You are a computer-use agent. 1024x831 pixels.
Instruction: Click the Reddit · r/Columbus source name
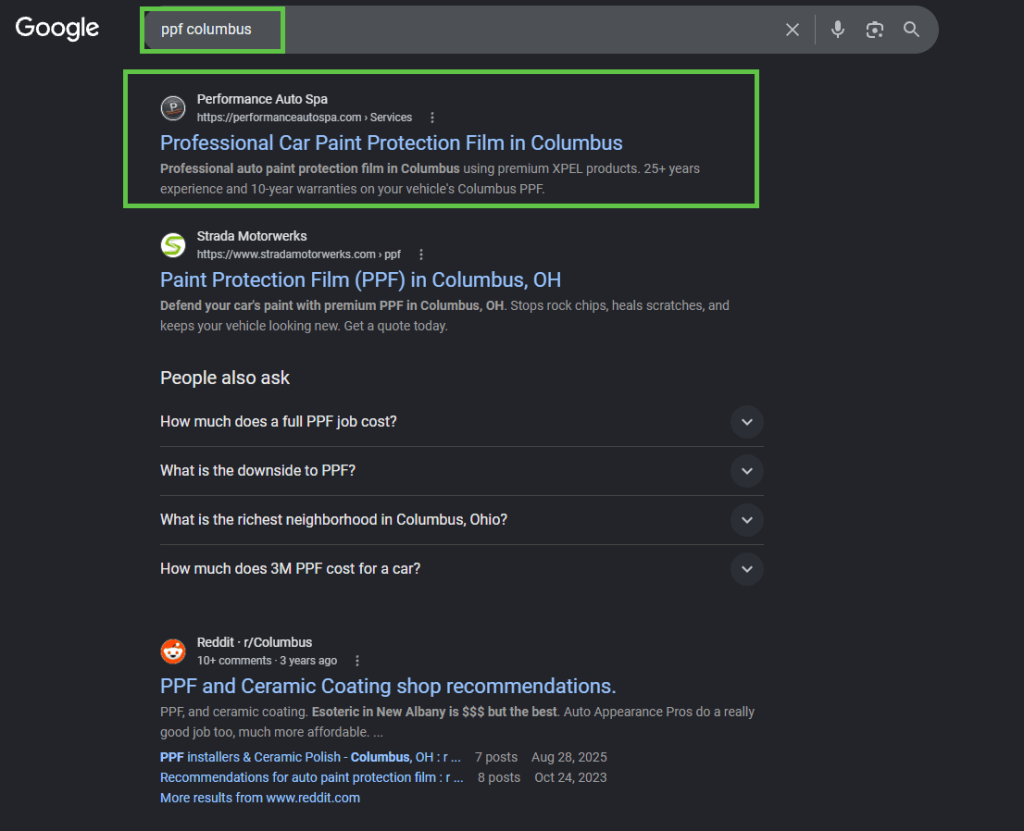point(255,642)
